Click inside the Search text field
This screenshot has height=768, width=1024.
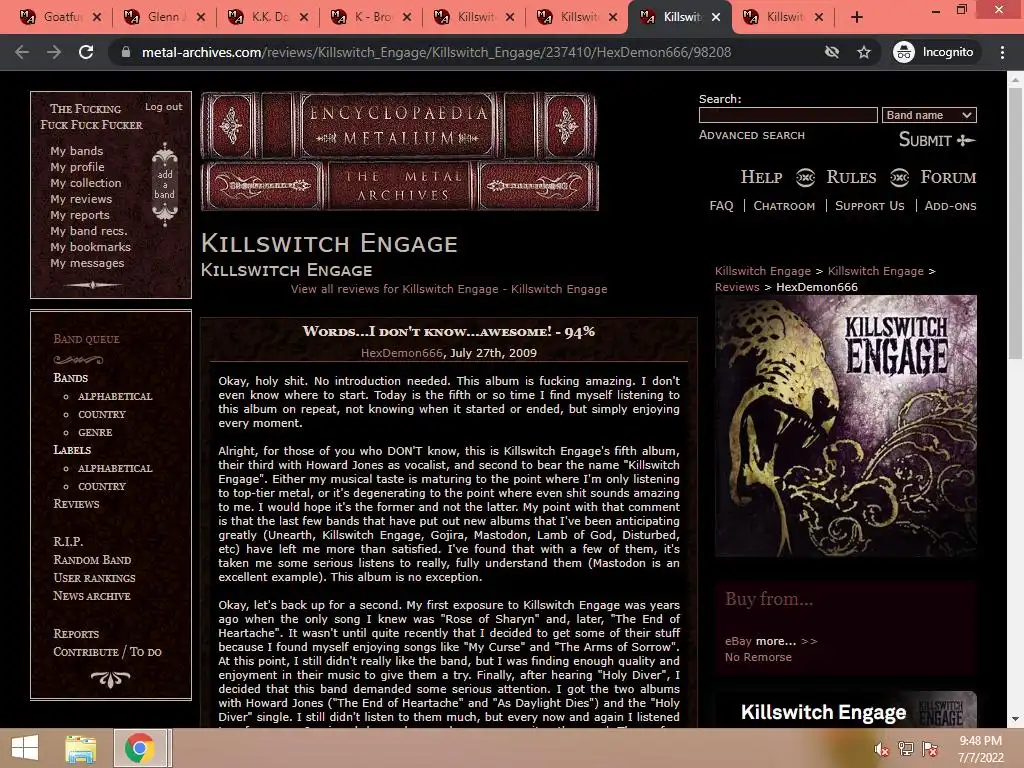[x=788, y=115]
